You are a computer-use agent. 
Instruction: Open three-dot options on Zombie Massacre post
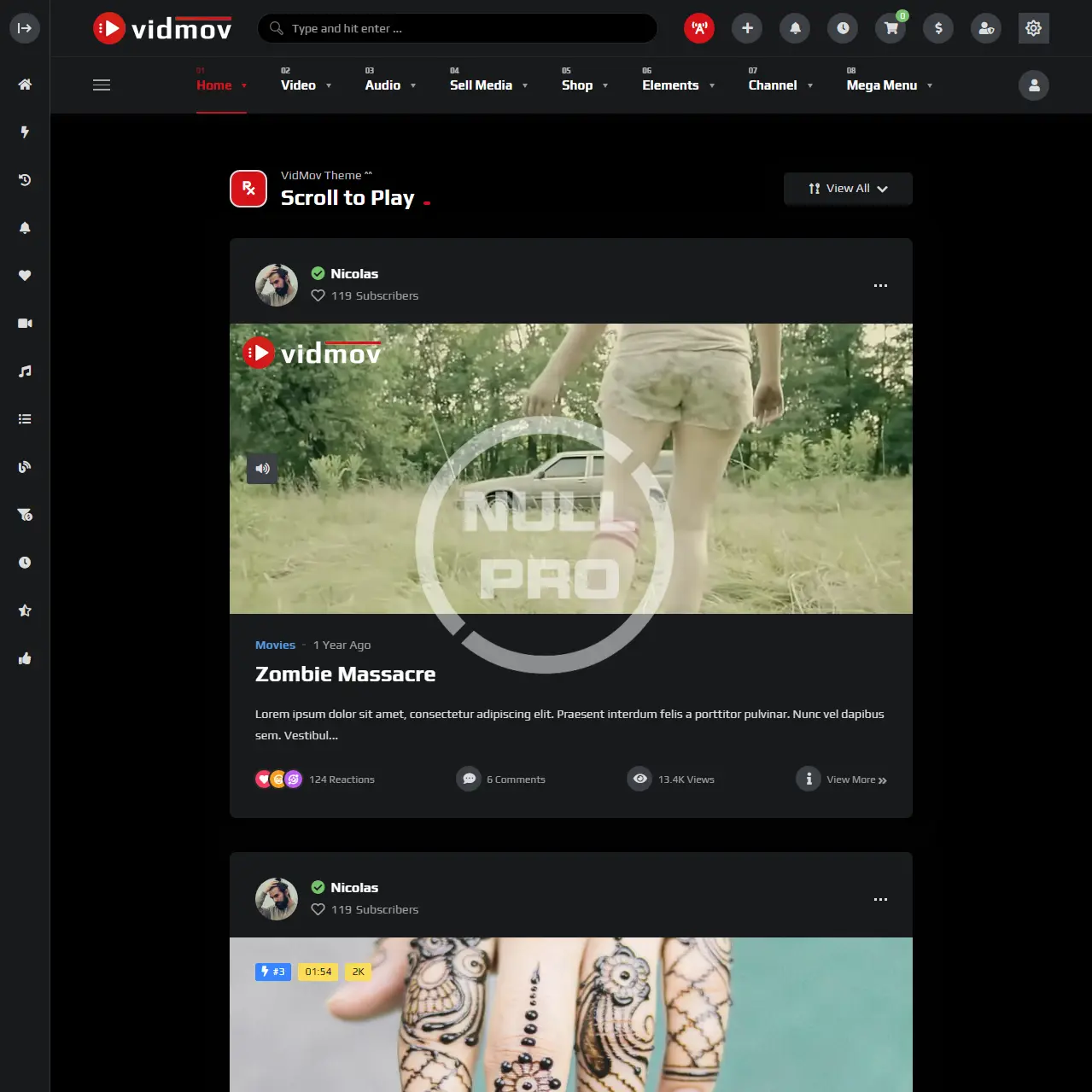coord(880,285)
